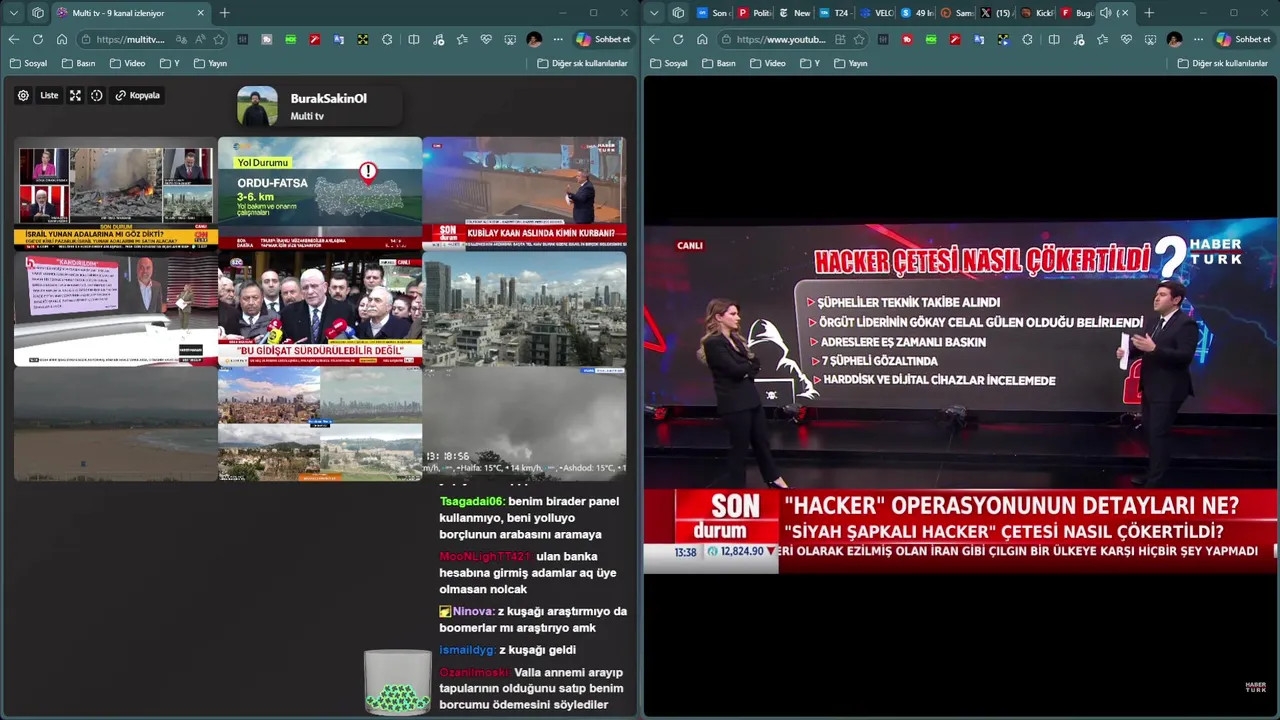Open app install icon in YouTube address bar

click(840, 39)
